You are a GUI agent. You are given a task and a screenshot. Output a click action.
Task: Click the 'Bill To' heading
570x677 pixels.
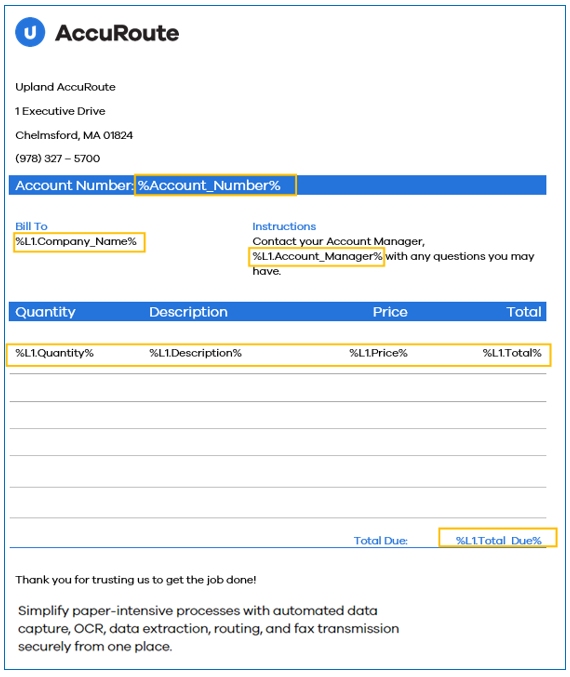pyautogui.click(x=31, y=226)
